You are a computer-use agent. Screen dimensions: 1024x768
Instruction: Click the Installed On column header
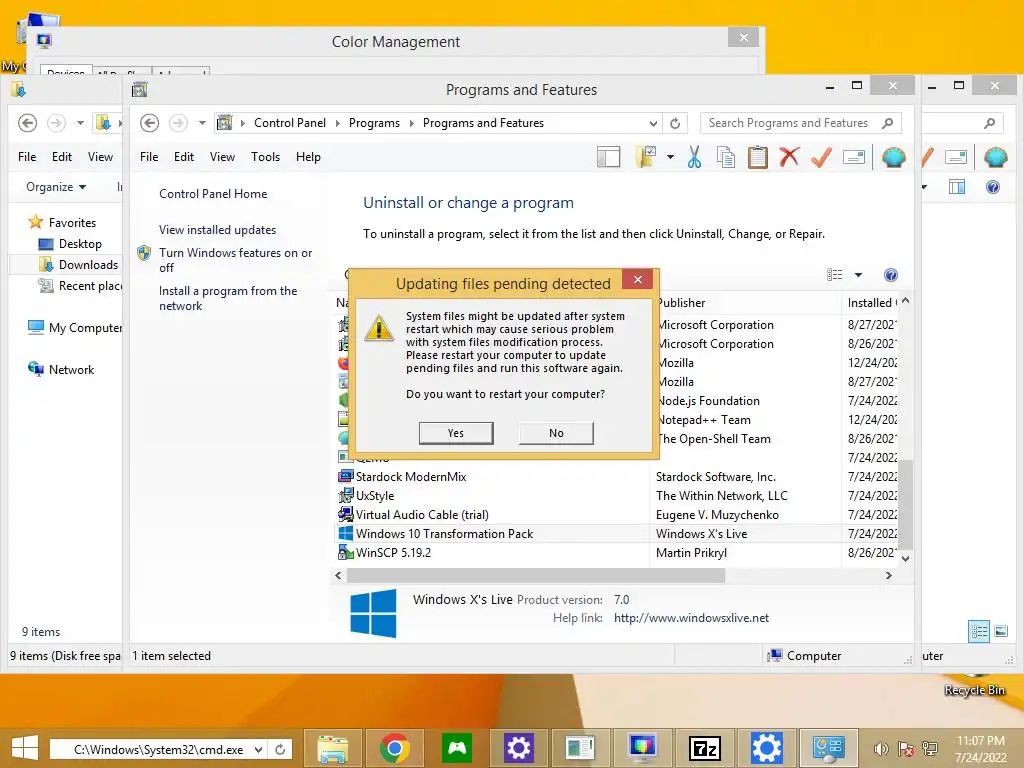point(871,303)
